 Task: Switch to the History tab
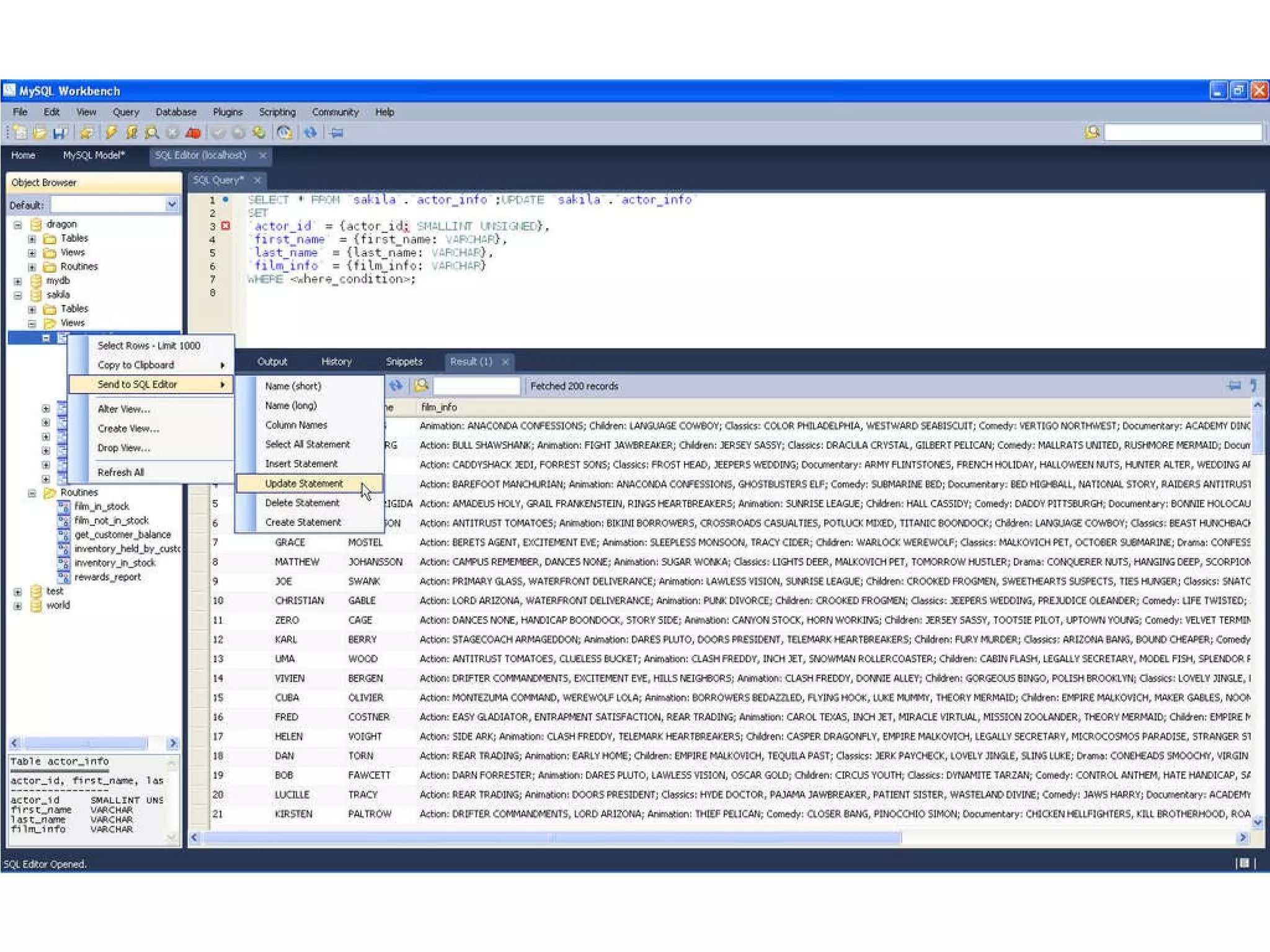(336, 361)
